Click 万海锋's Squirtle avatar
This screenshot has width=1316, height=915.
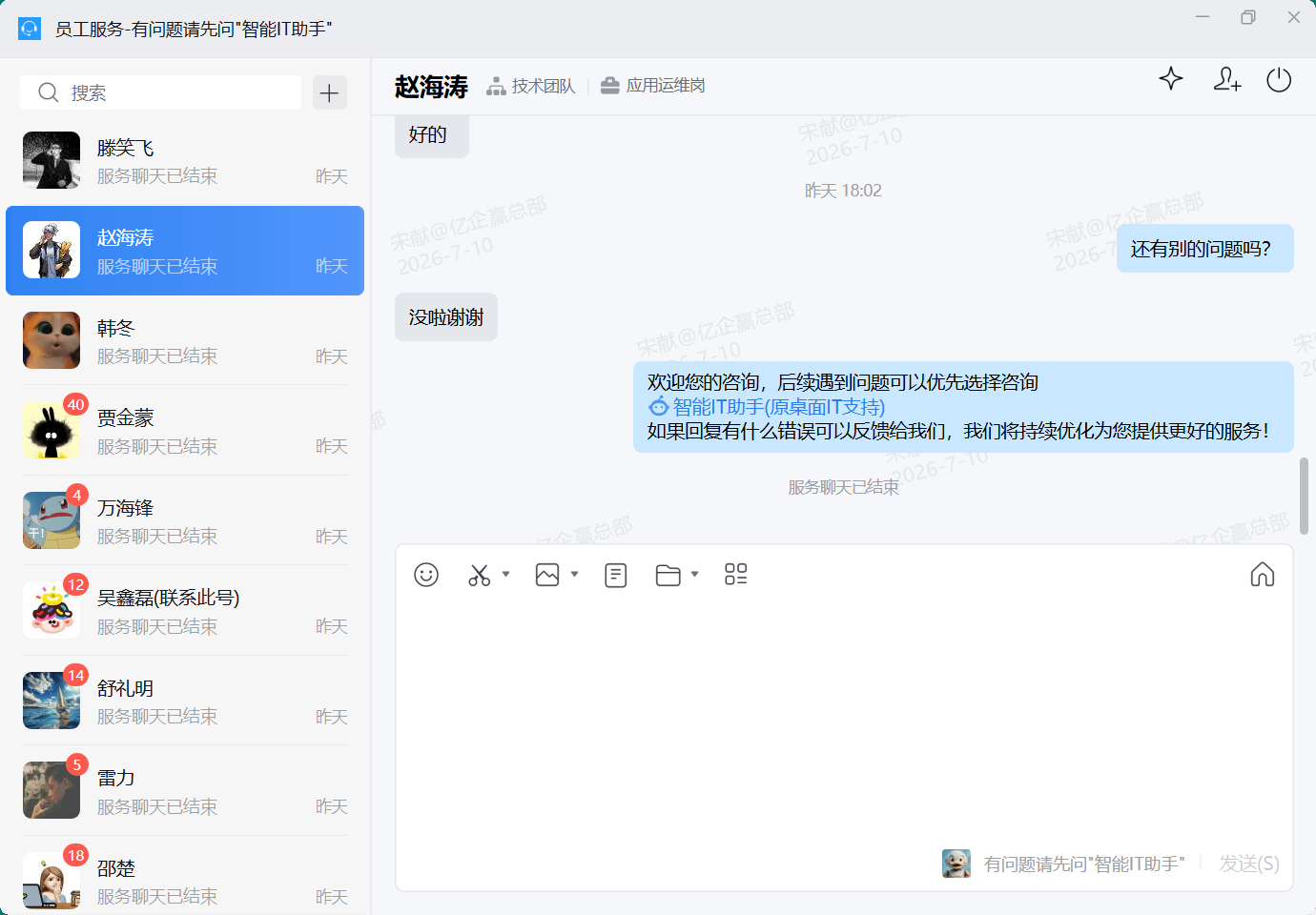(x=51, y=520)
